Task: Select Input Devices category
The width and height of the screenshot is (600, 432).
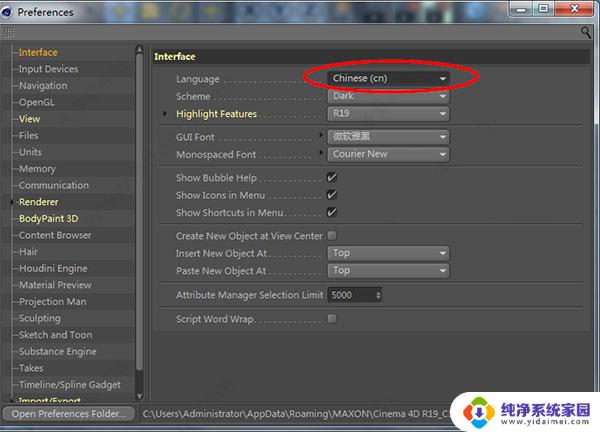Action: (x=48, y=69)
